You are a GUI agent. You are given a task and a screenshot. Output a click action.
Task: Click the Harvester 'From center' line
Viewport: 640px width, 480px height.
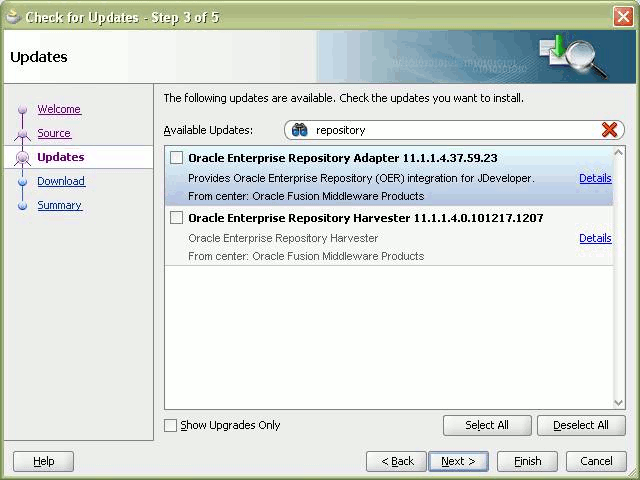306,256
